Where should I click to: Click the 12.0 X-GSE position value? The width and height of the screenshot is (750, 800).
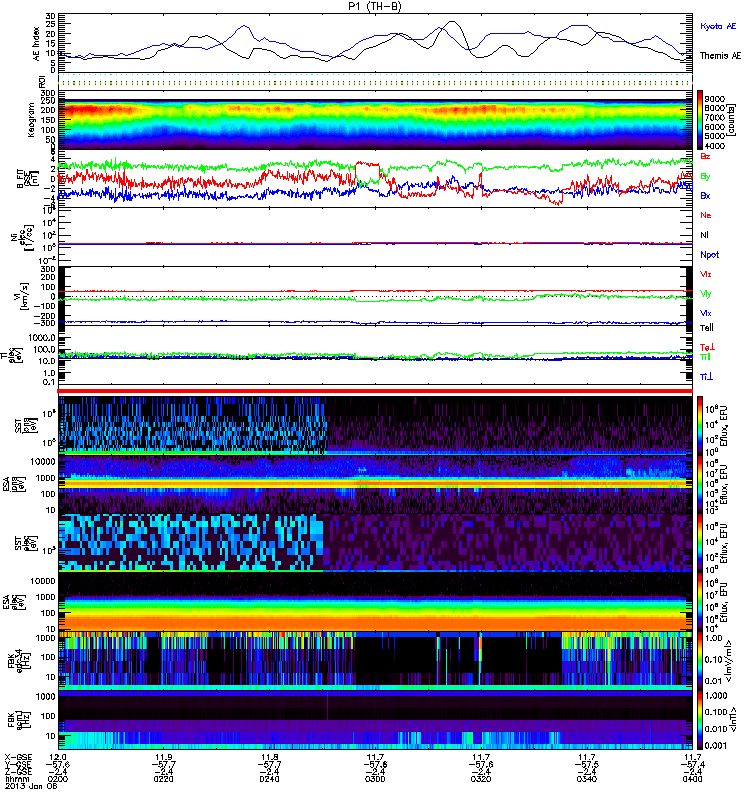point(58,757)
